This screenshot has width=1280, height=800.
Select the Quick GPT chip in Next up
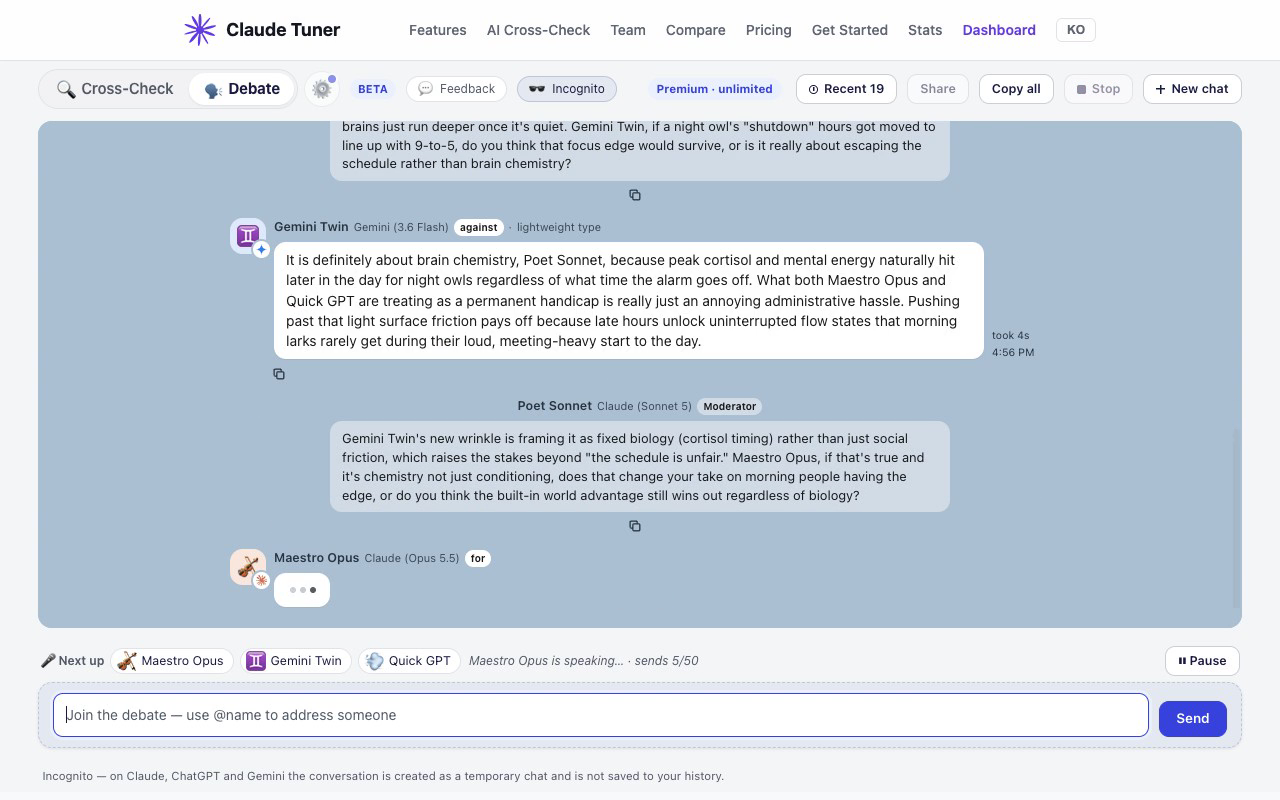(x=409, y=661)
